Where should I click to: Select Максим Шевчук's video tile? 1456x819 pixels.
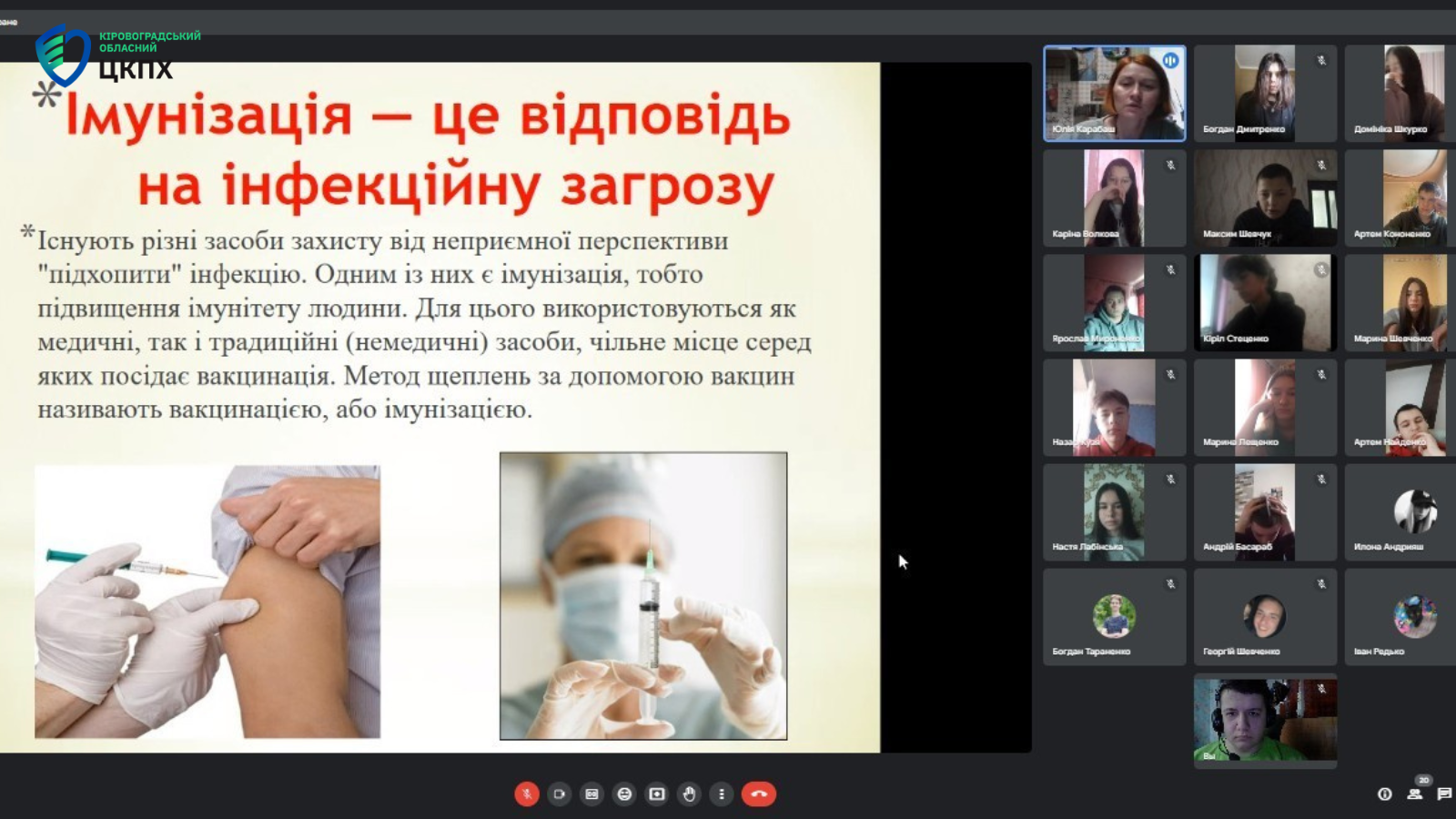pos(1265,197)
